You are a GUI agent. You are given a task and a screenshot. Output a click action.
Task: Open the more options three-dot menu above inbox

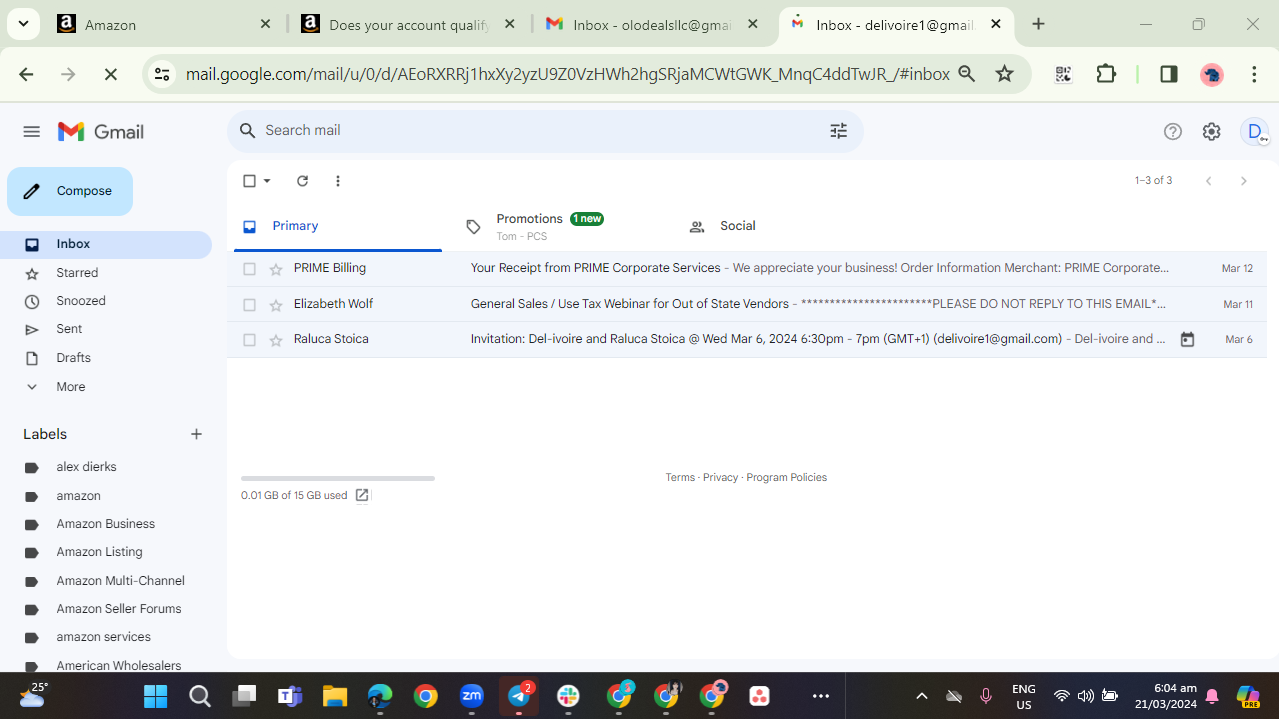pyautogui.click(x=338, y=181)
